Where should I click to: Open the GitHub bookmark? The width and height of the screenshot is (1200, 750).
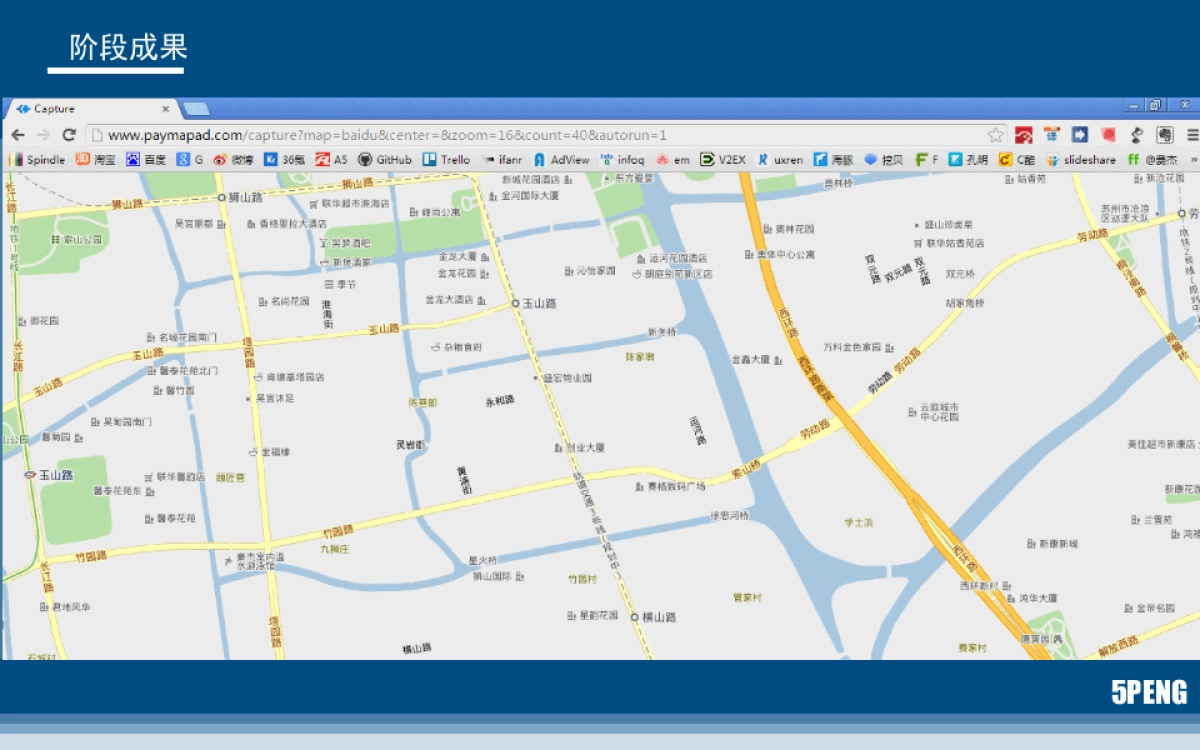click(385, 159)
